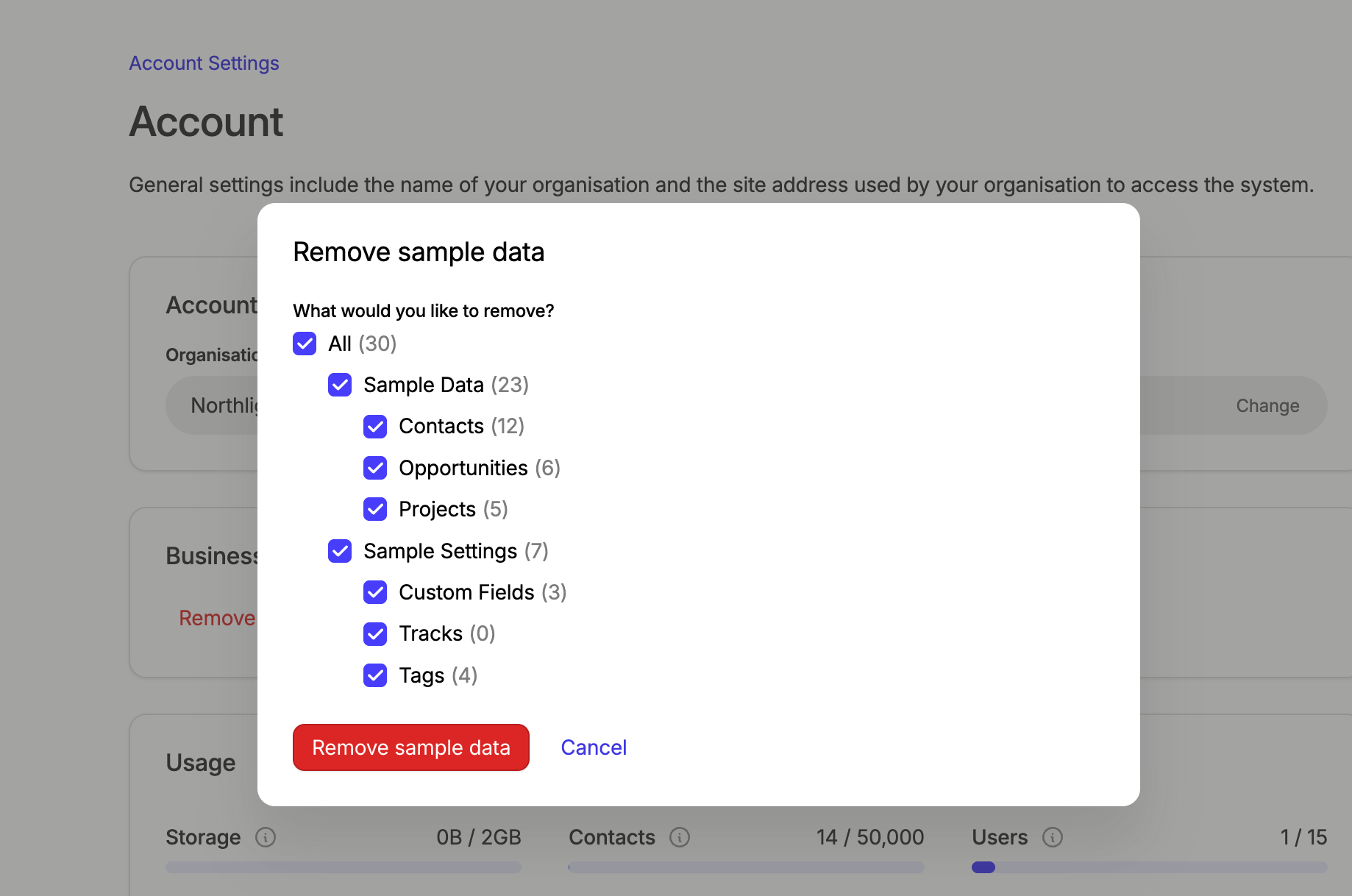Click the "14 / 50,000" contacts count
The image size is (1352, 896).
870,837
